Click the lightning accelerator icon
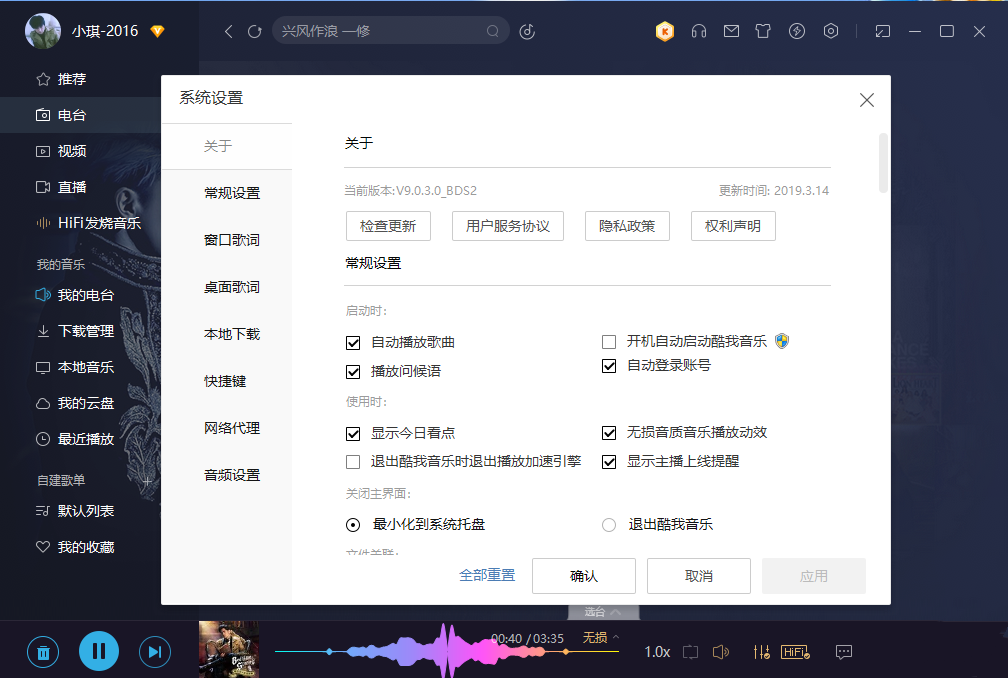 click(x=796, y=31)
